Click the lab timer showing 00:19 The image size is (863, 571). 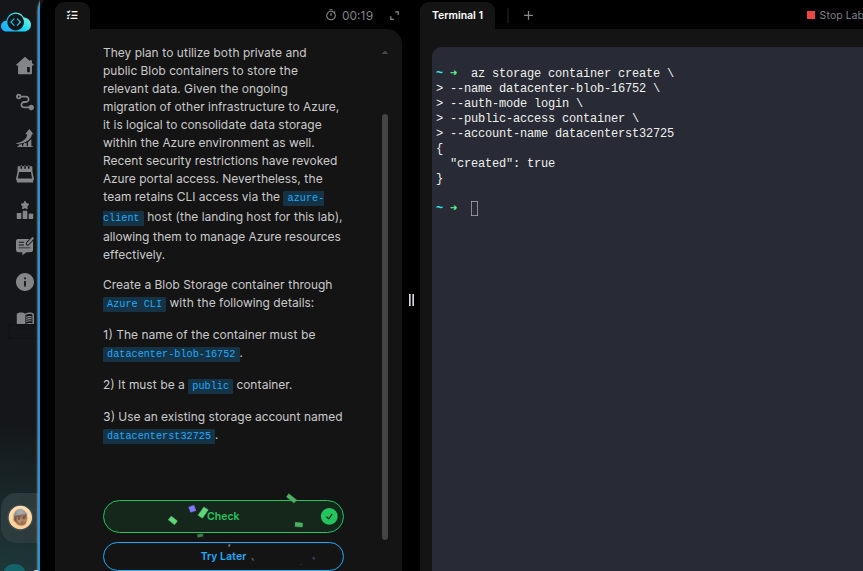(x=349, y=15)
